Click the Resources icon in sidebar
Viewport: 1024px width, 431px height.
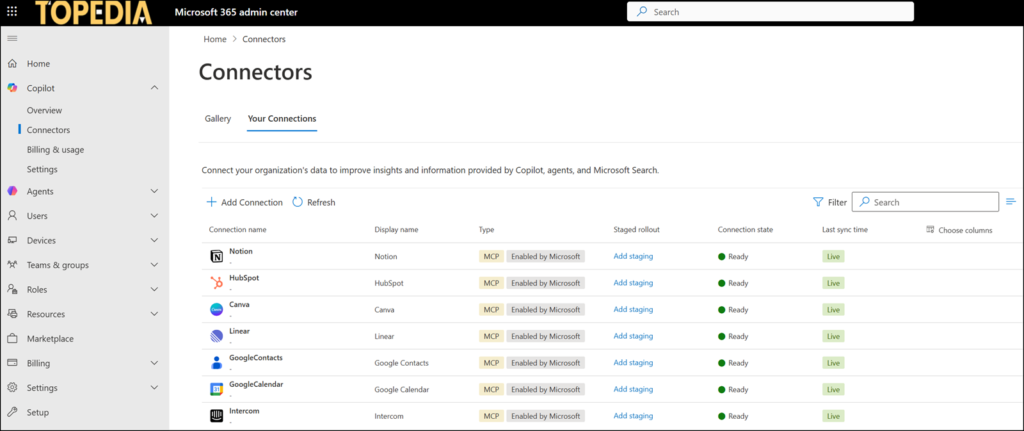click(12, 314)
